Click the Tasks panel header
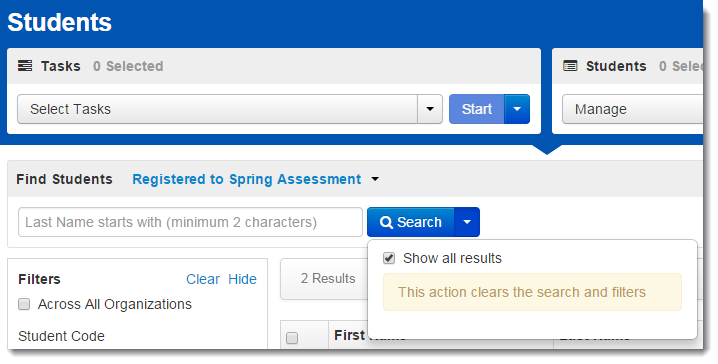Image resolution: width=718 pixels, height=364 pixels. pos(274,66)
